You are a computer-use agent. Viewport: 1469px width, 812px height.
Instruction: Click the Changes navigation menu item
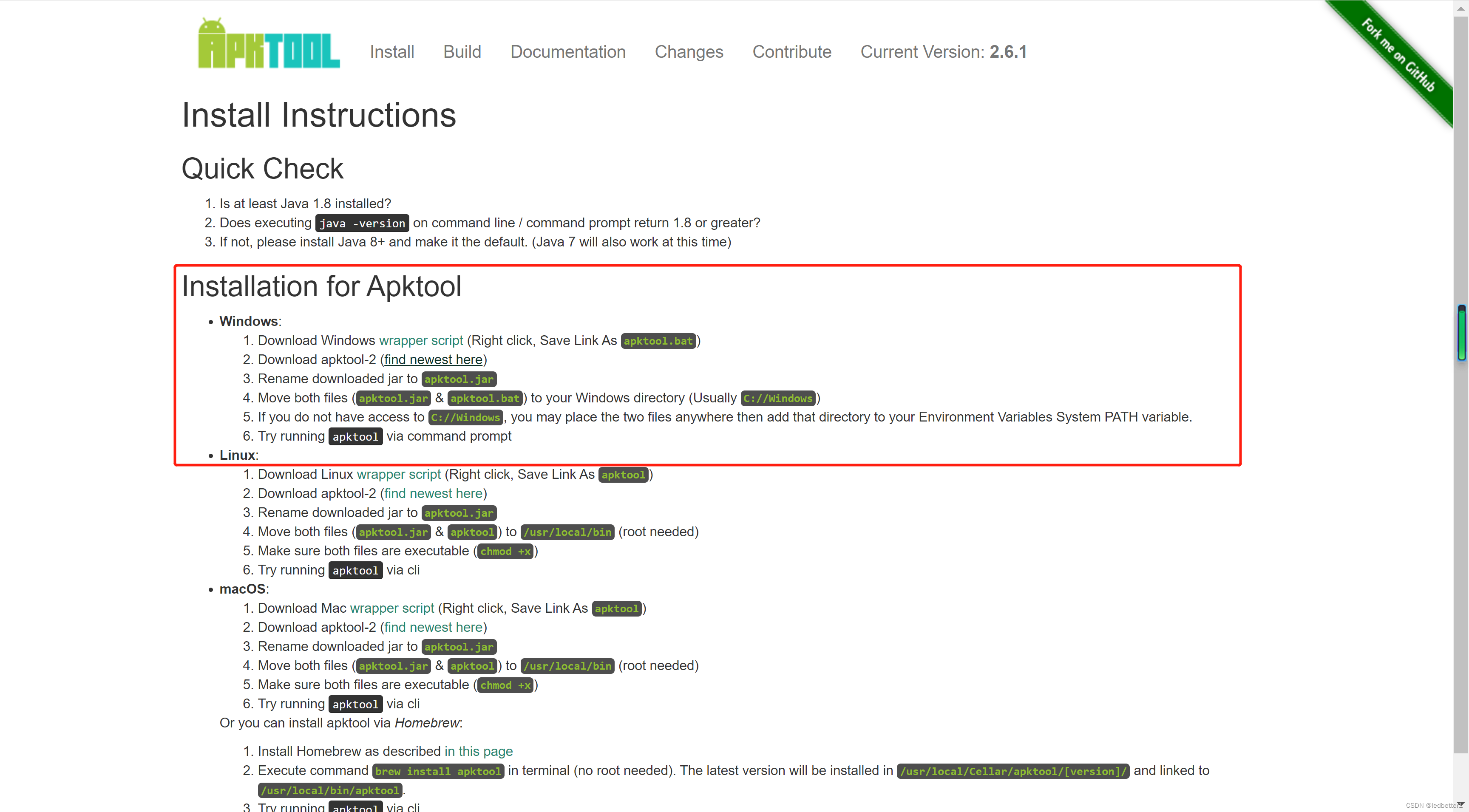point(689,52)
